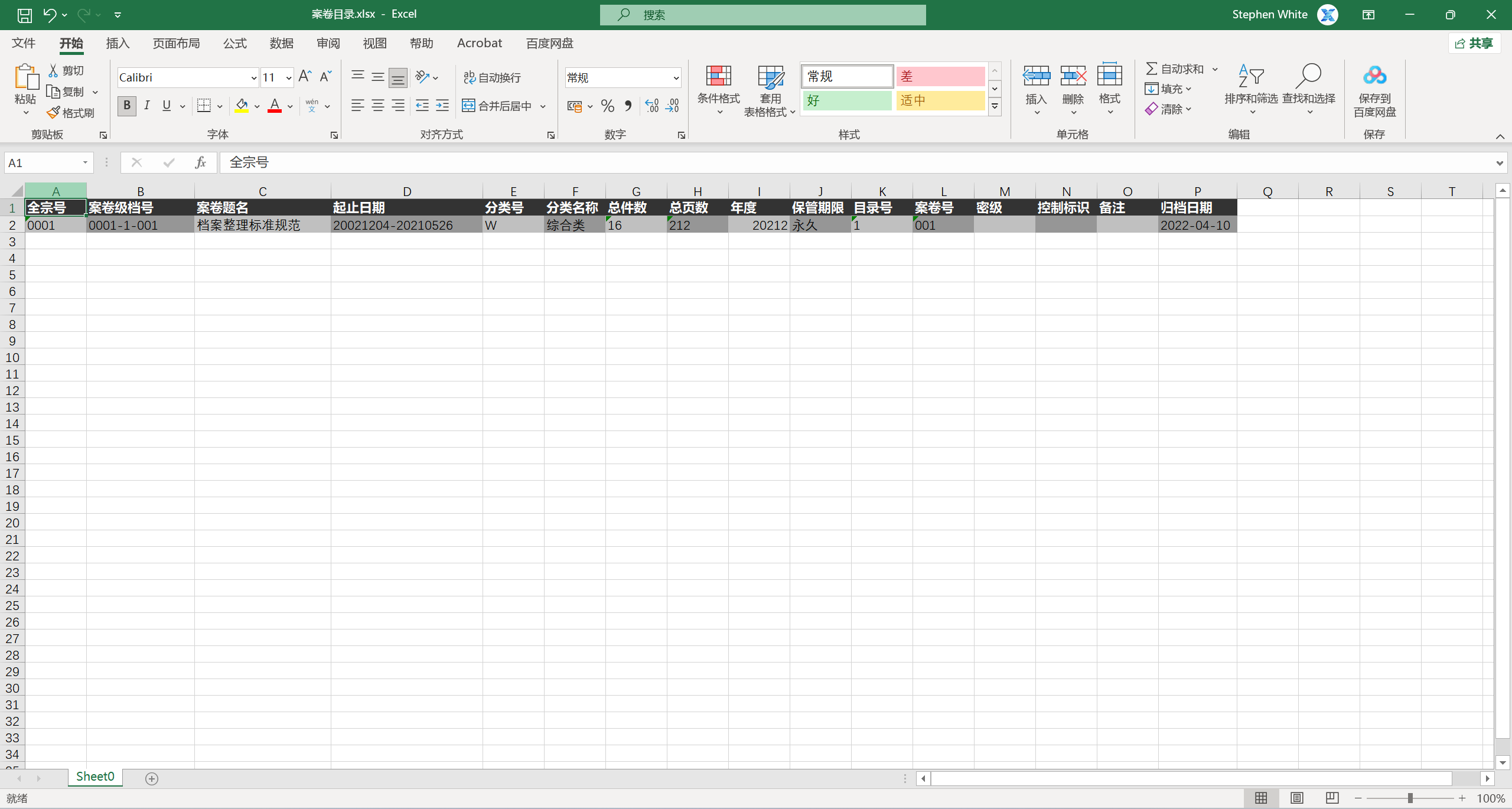Open the Calibri font name dropdown
Image resolution: width=1512 pixels, height=809 pixels.
pyautogui.click(x=253, y=78)
